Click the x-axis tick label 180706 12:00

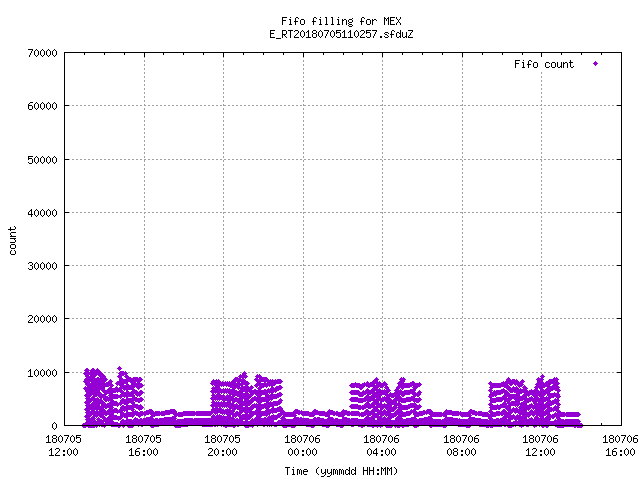coord(541,446)
